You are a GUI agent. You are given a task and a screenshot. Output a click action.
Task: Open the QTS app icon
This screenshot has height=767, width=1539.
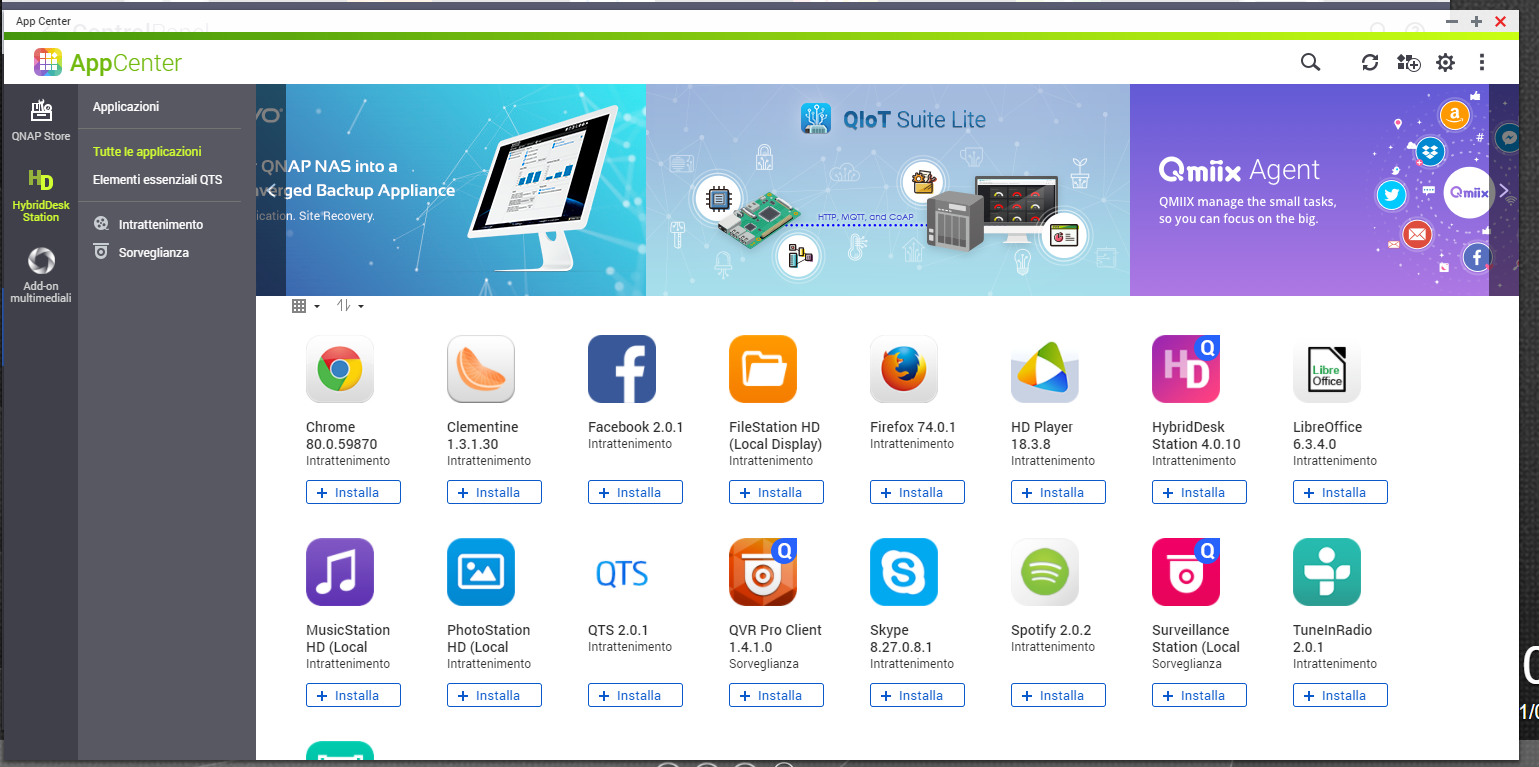(x=622, y=572)
